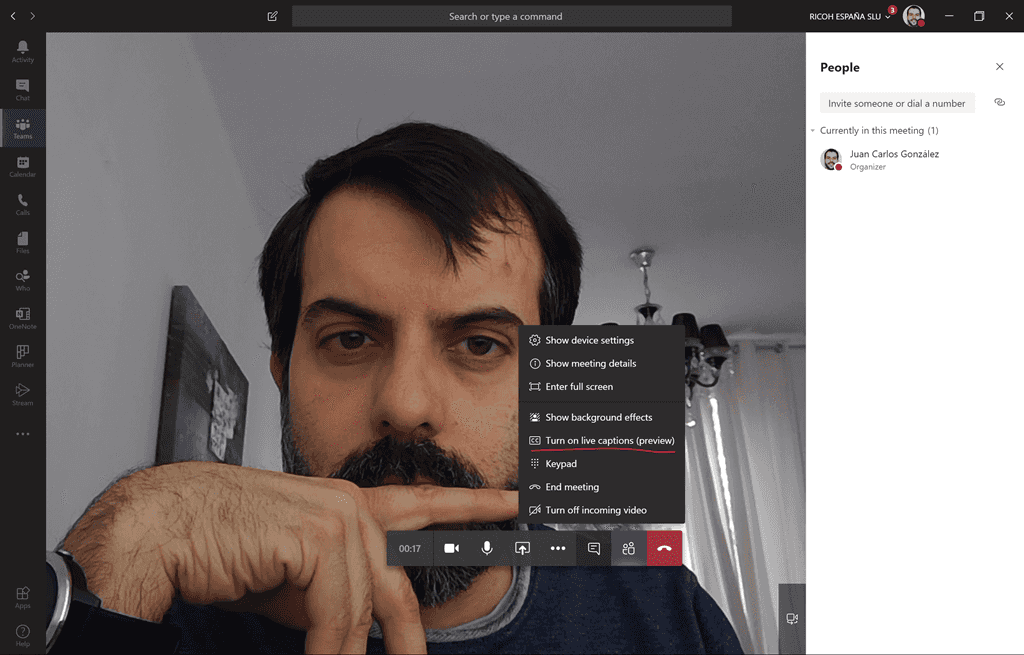Open the Apps store

23,597
